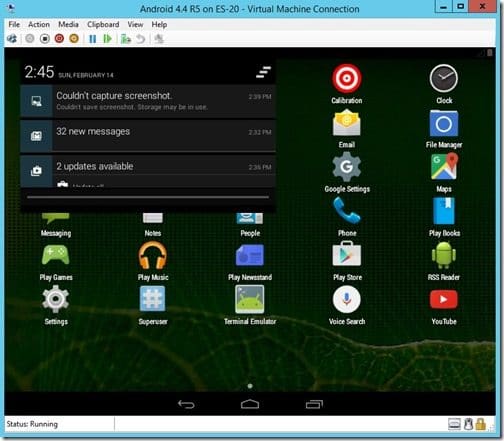Open the Action menu
This screenshot has height=441, width=504.
(39, 24)
